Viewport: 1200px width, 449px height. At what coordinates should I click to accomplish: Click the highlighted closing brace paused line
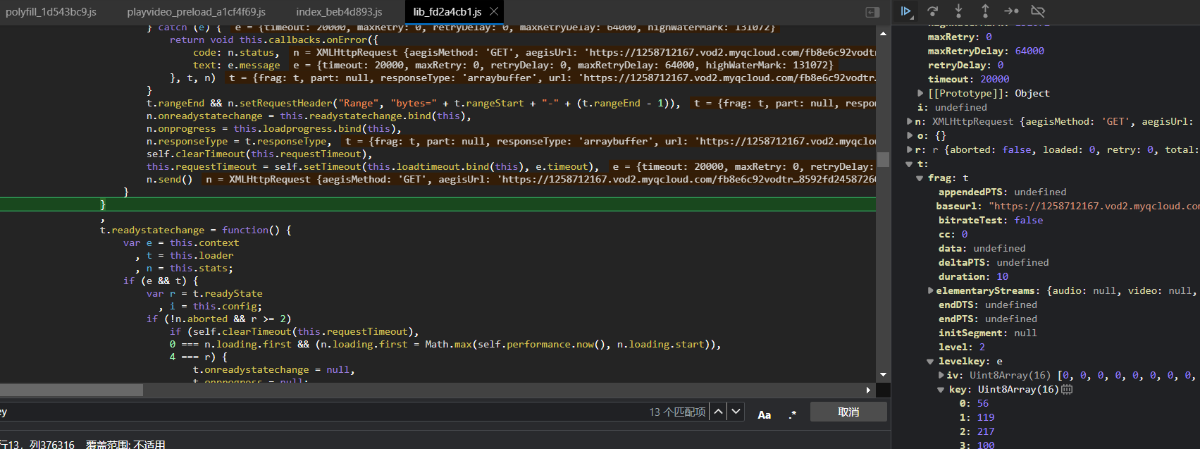(x=438, y=204)
